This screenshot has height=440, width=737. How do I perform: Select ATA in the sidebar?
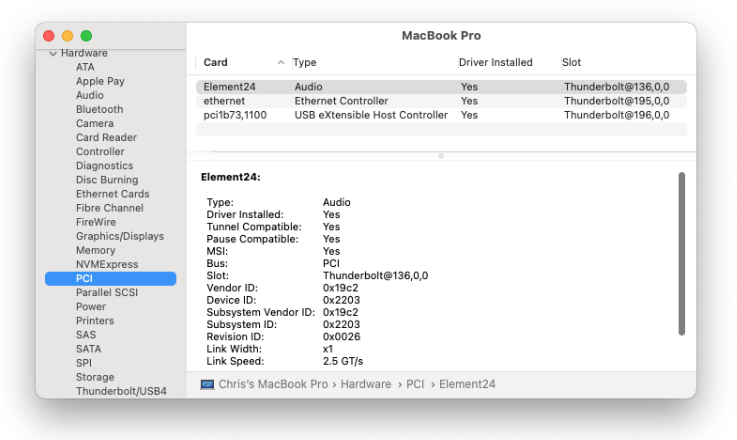pos(85,67)
